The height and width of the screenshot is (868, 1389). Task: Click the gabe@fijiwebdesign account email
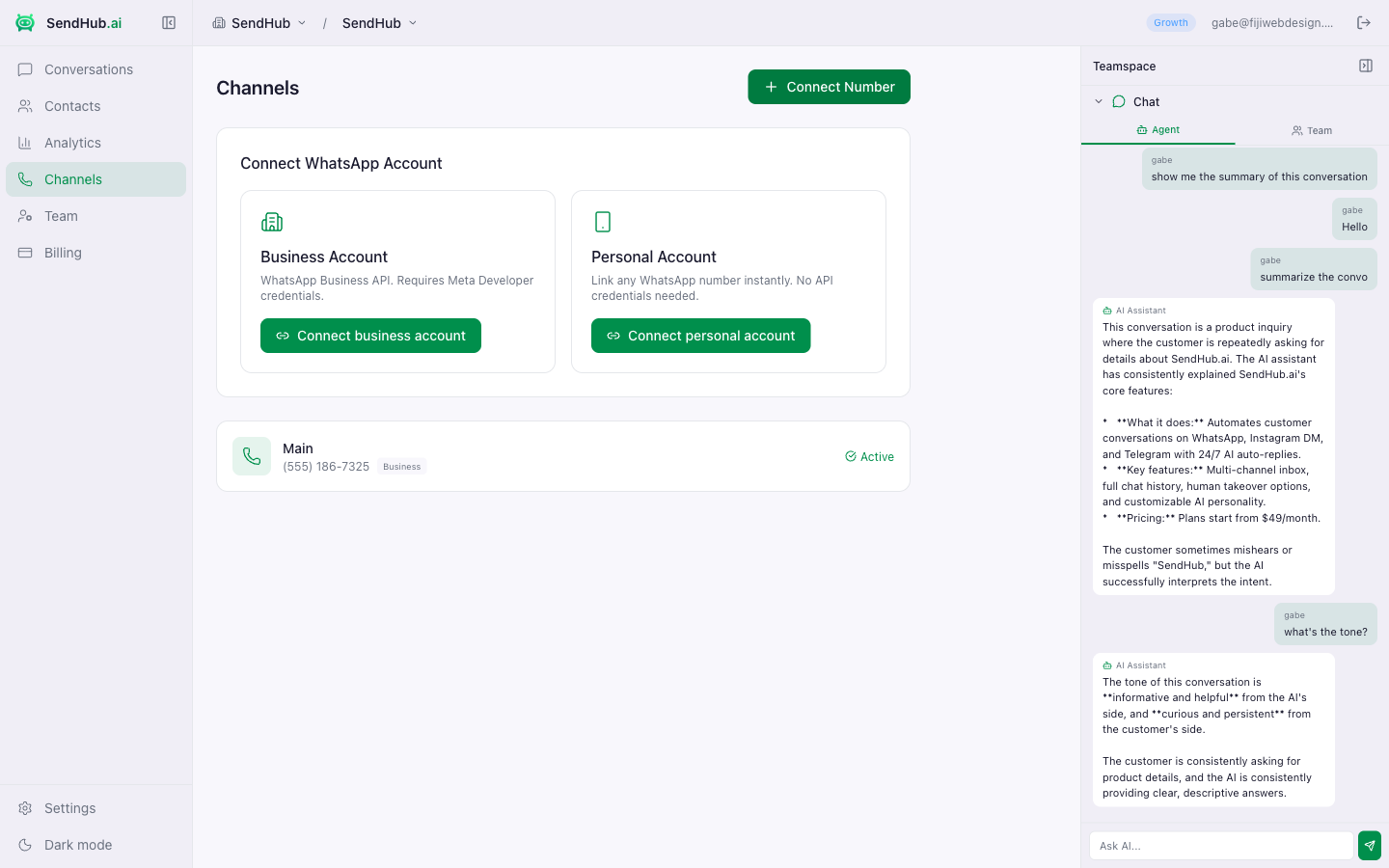pyautogui.click(x=1272, y=23)
